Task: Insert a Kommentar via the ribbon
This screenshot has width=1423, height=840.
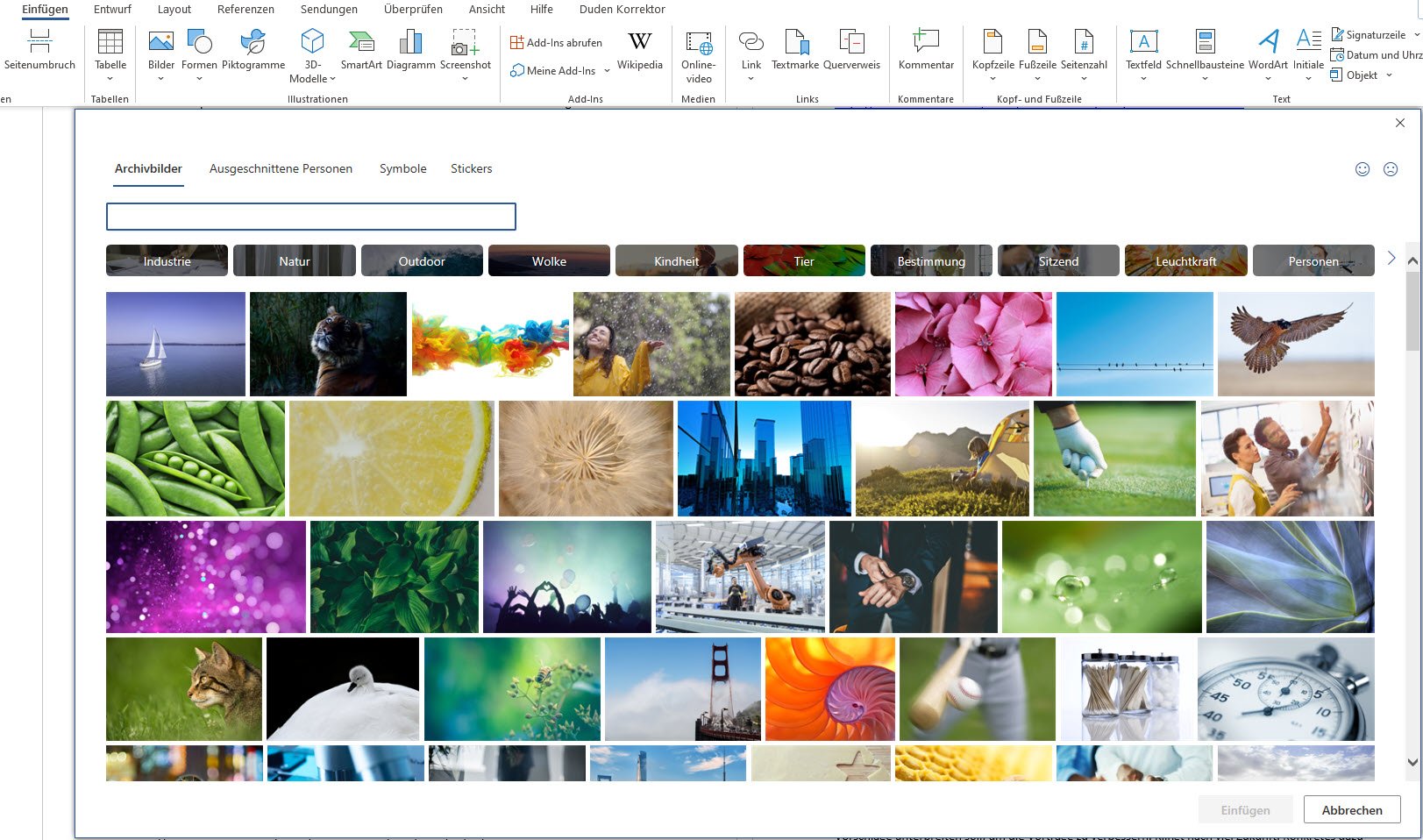Action: tap(926, 42)
